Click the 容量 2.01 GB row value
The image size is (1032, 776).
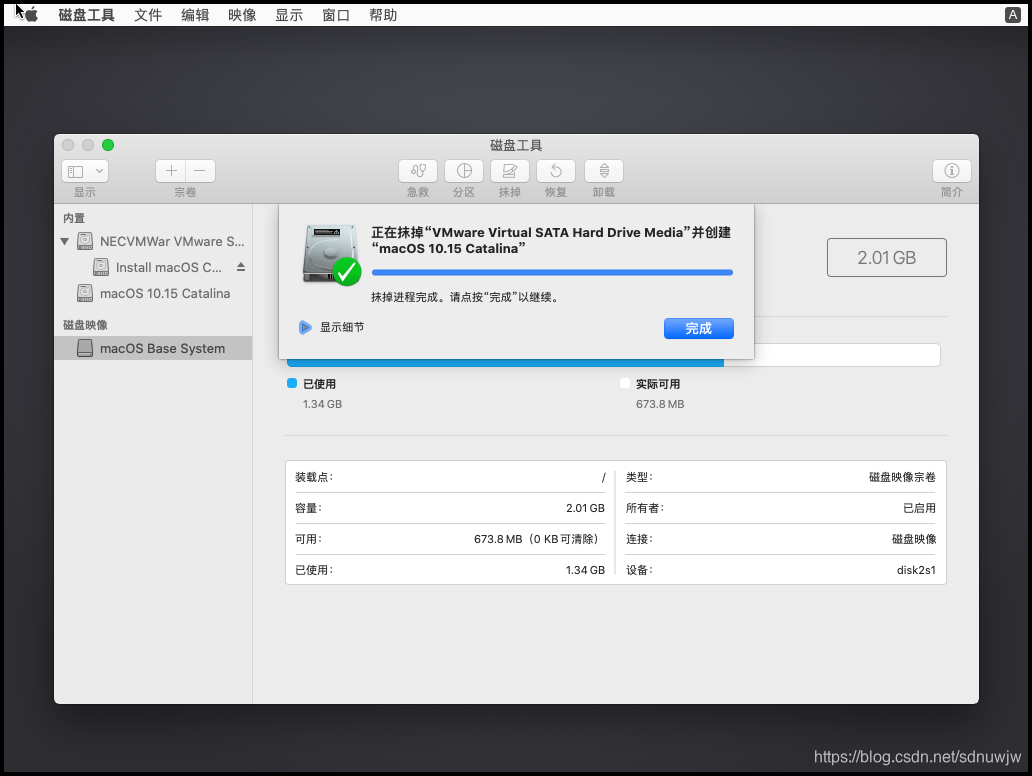pyautogui.click(x=585, y=508)
